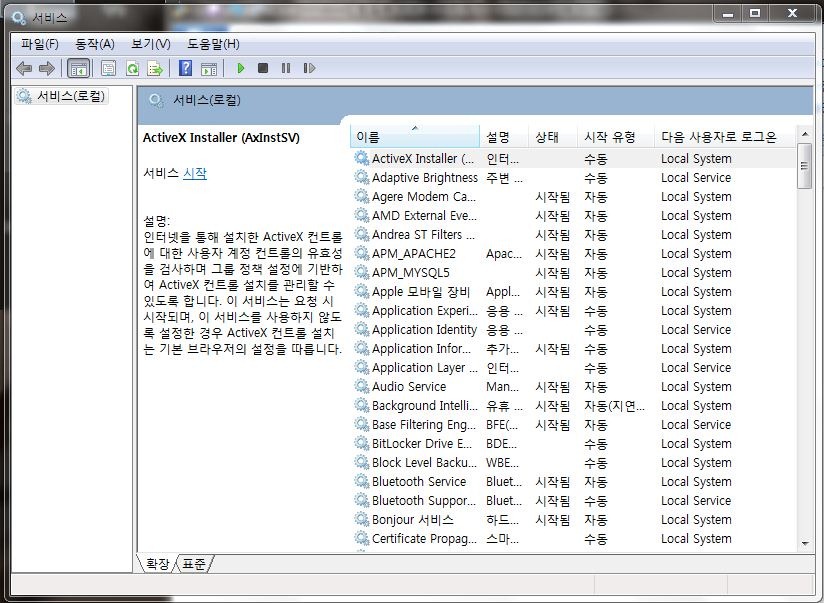The height and width of the screenshot is (603, 824).
Task: Click the Back arrow toolbar icon
Action: tap(24, 68)
